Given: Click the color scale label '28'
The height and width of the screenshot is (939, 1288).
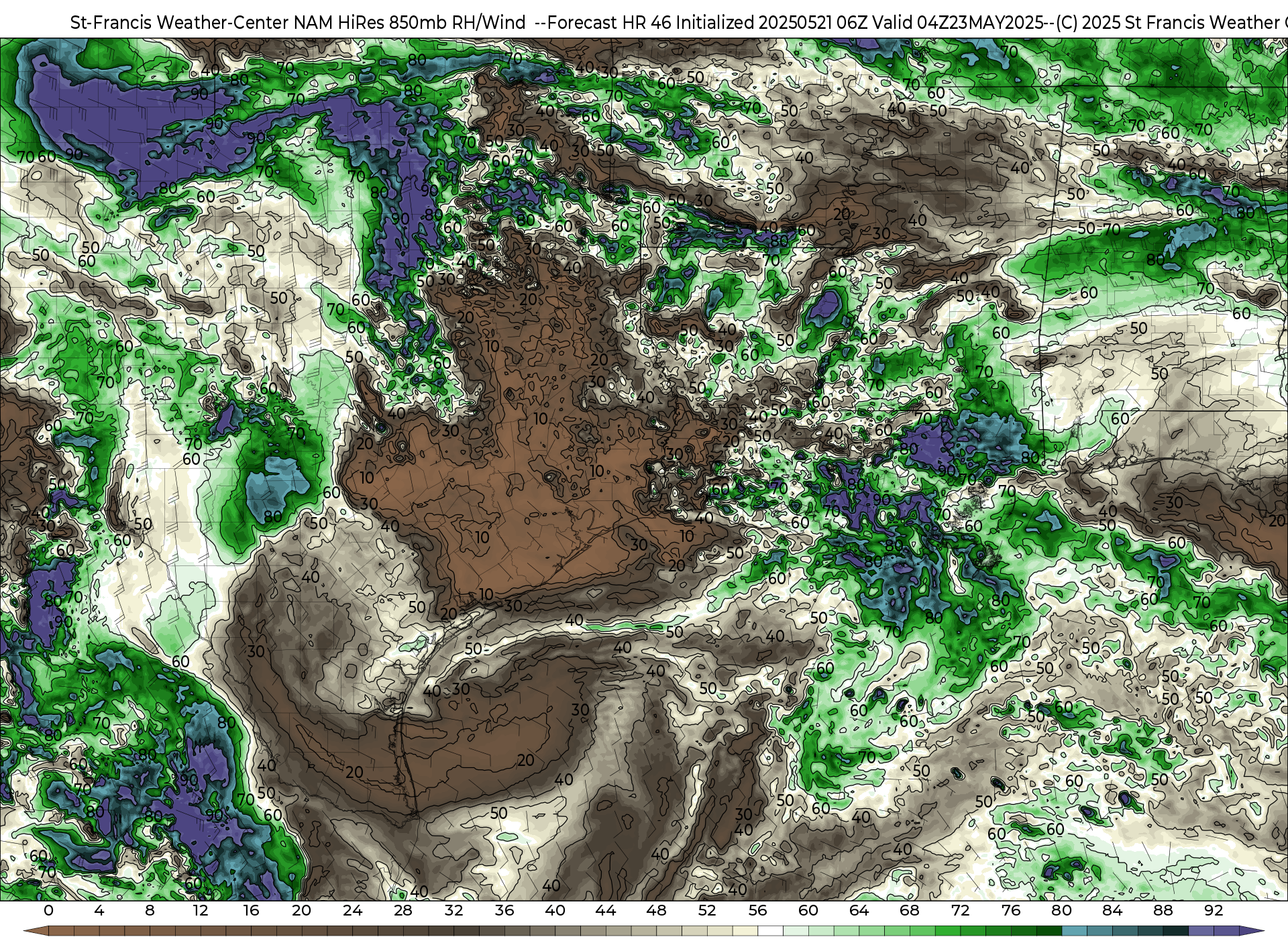Looking at the screenshot, I should point(403,911).
